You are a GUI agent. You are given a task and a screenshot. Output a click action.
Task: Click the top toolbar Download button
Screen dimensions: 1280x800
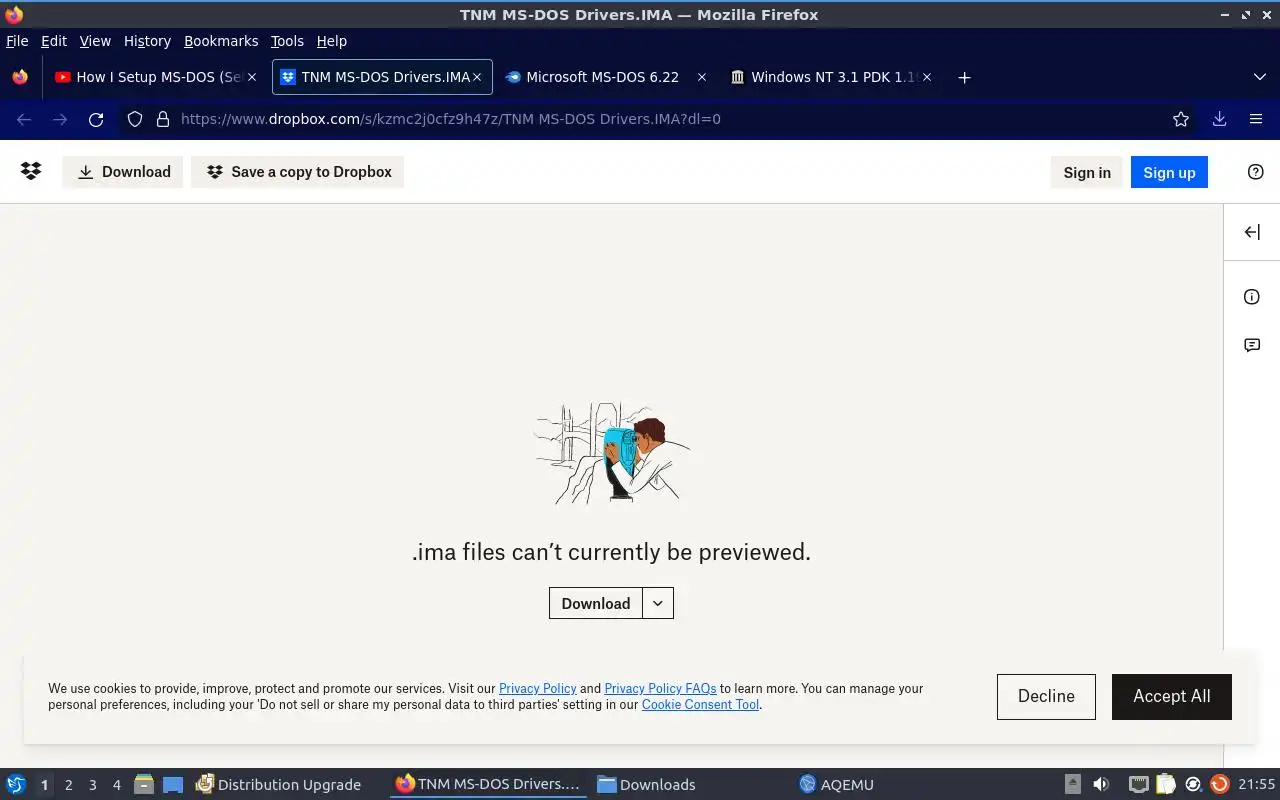pyautogui.click(x=123, y=172)
